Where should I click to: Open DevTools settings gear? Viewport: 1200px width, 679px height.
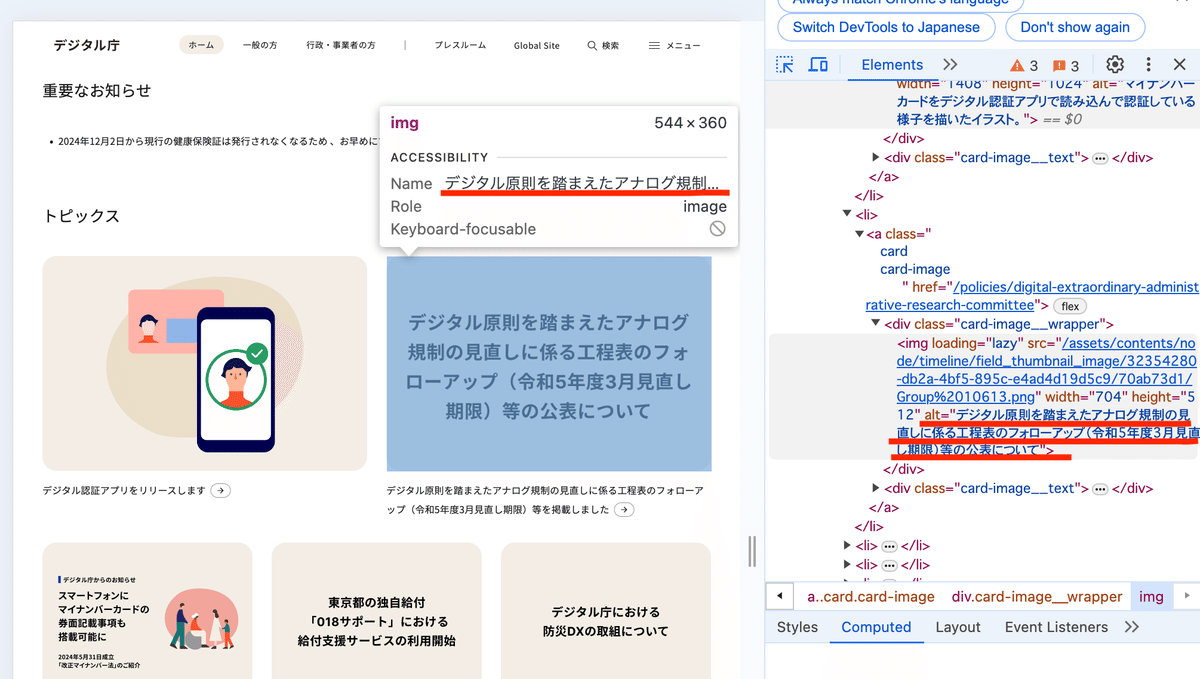coord(1115,65)
